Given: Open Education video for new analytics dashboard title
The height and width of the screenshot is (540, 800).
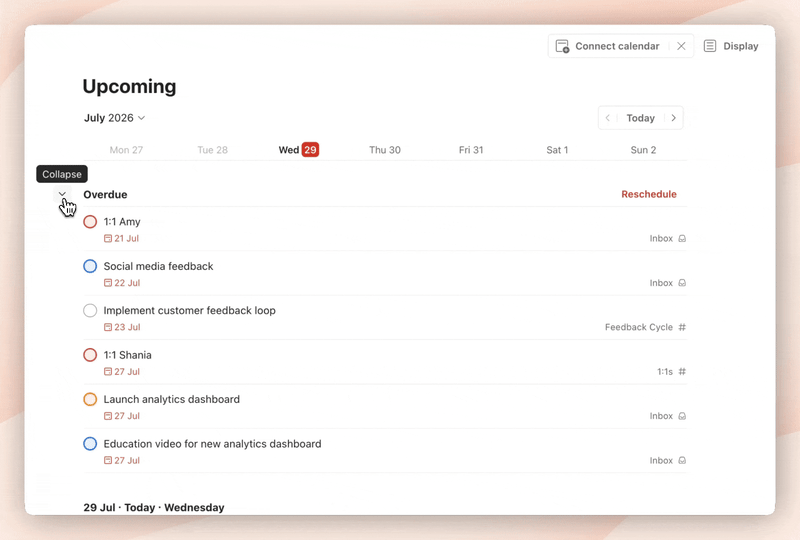Looking at the screenshot, I should 212,444.
